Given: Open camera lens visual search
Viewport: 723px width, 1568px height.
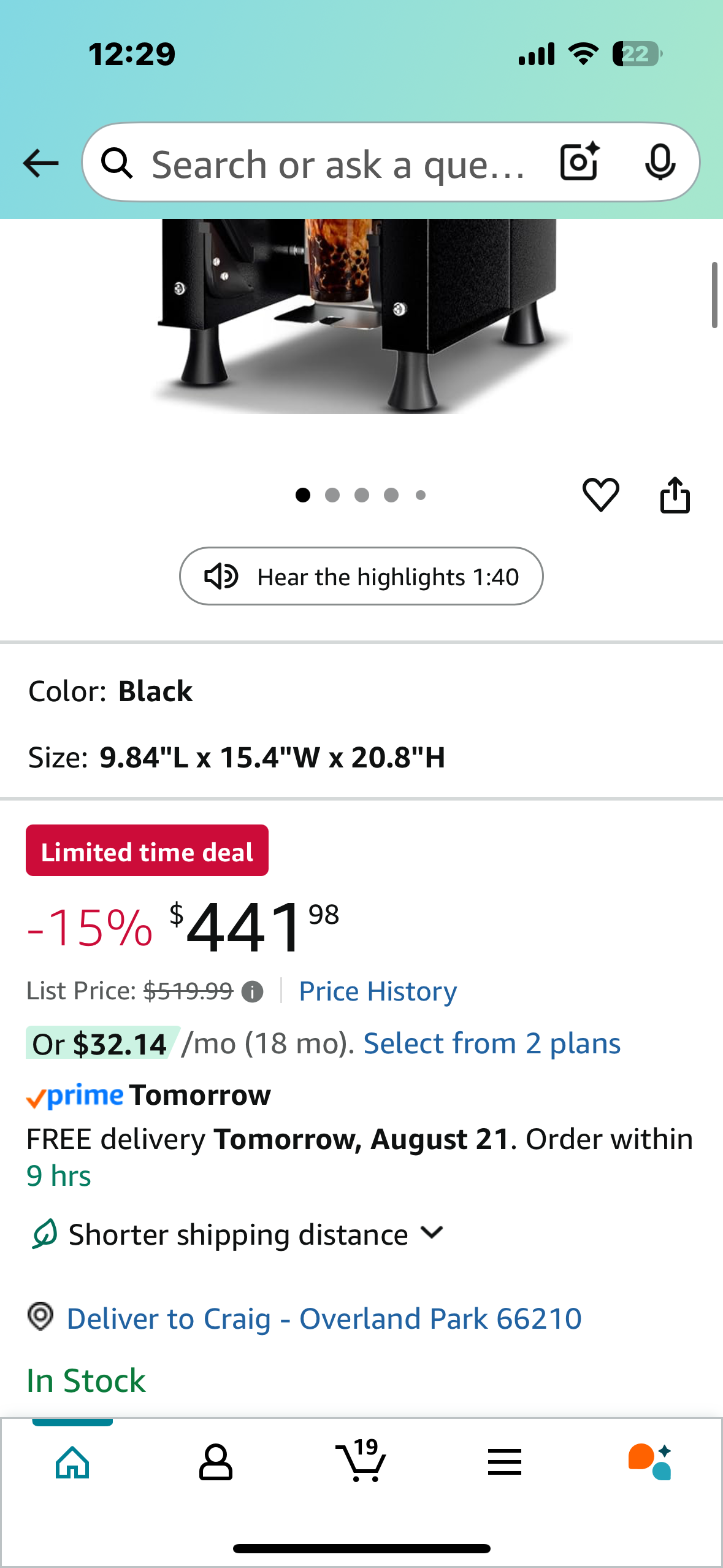Looking at the screenshot, I should [580, 162].
